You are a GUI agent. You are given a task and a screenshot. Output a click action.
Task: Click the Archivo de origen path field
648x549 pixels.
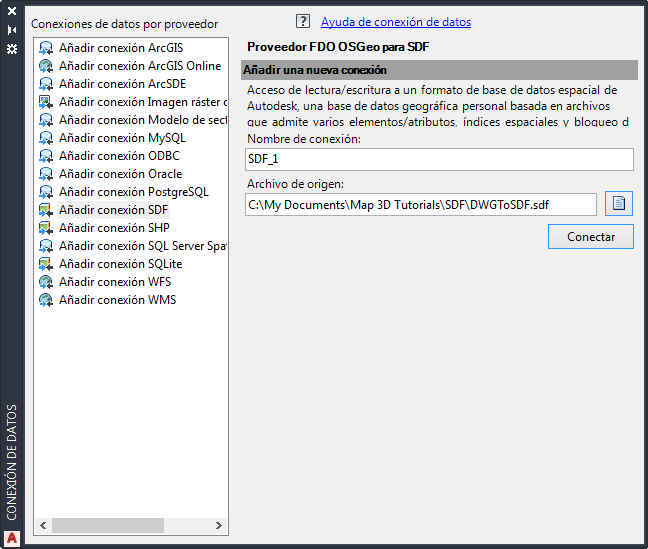tap(421, 204)
